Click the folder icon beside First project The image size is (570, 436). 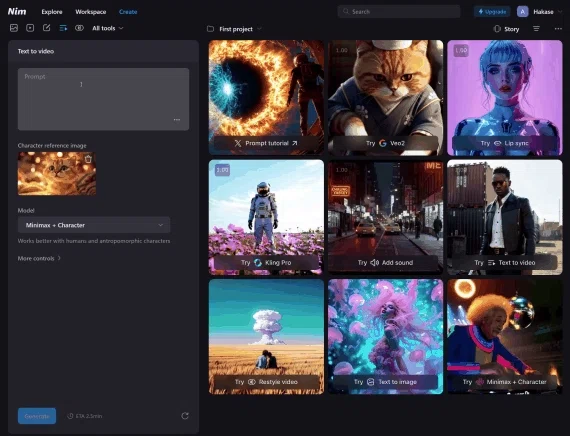(x=210, y=29)
